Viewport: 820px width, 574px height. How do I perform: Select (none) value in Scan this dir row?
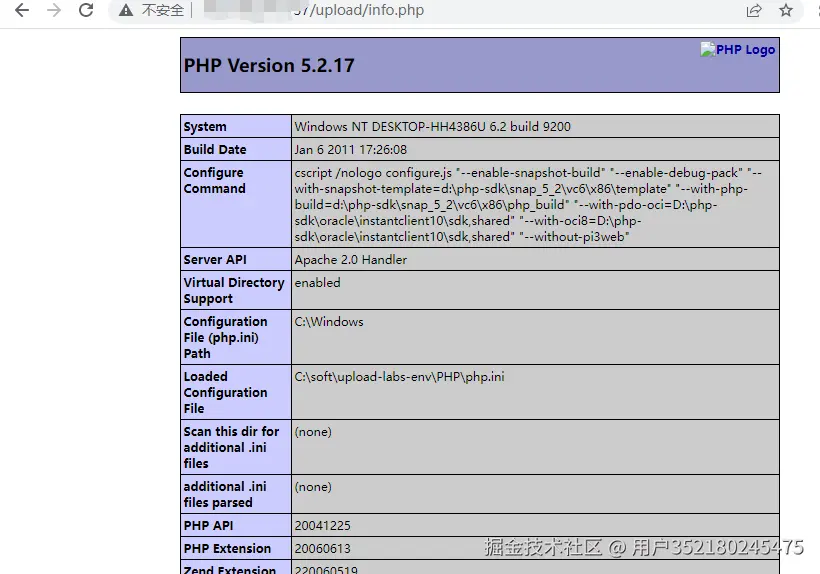(313, 432)
